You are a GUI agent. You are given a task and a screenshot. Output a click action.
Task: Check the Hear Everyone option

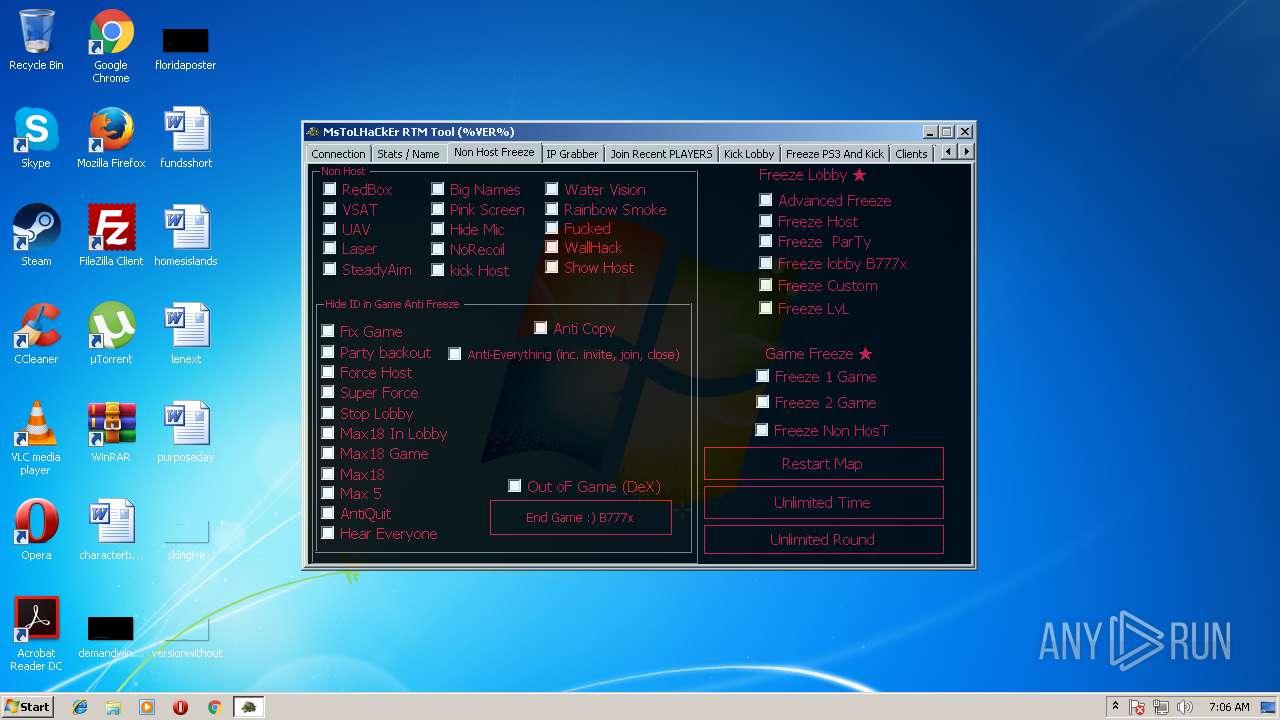[x=328, y=533]
